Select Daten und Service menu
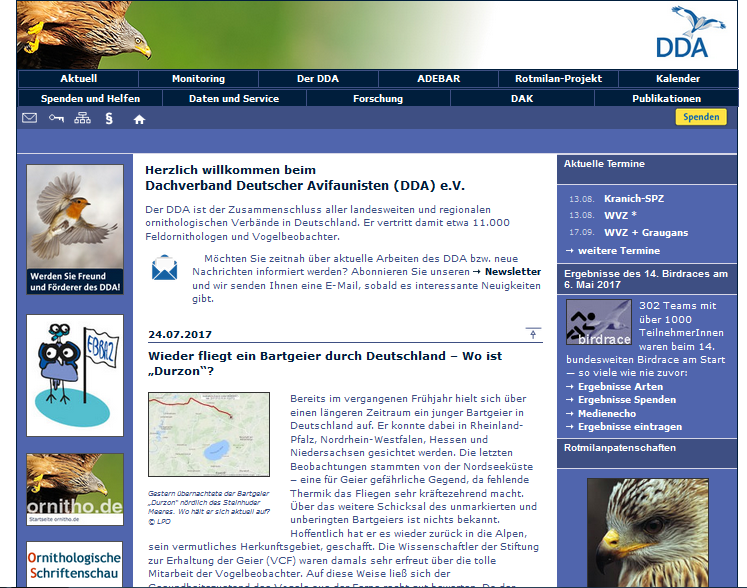 tap(234, 99)
